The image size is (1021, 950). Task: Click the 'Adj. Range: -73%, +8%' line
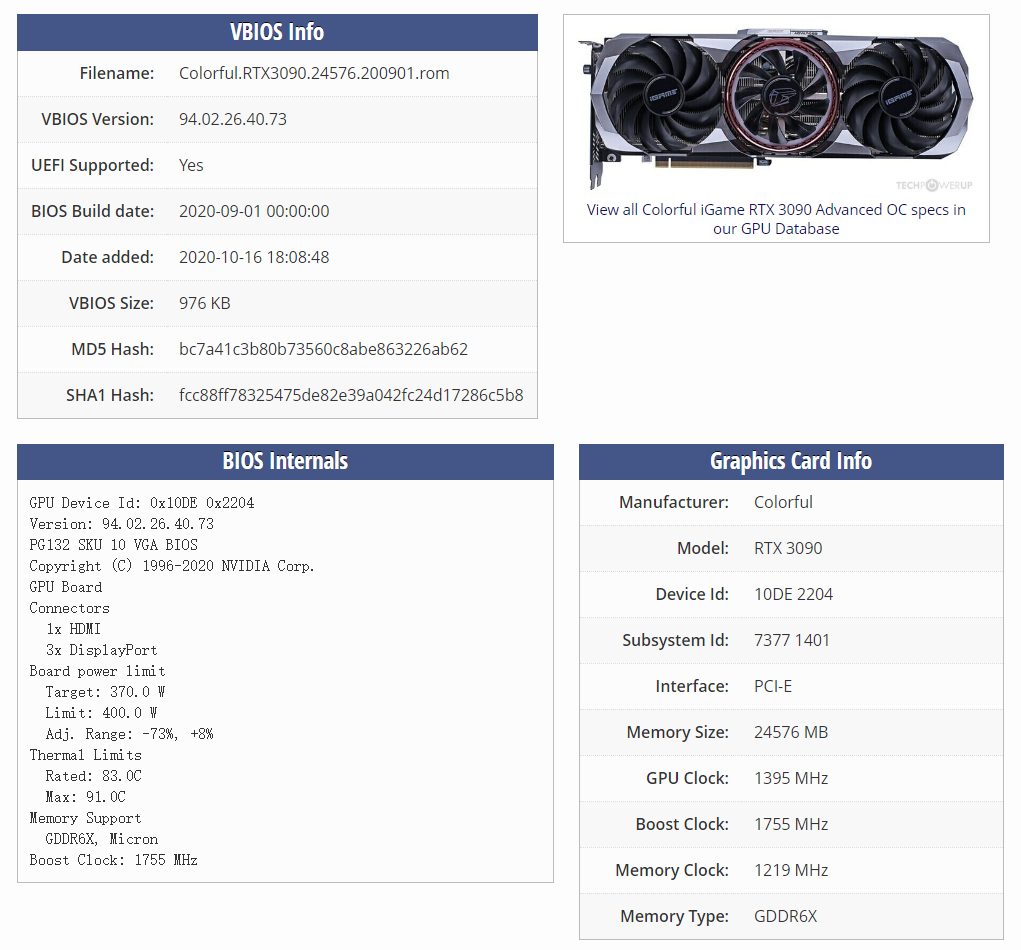(129, 734)
